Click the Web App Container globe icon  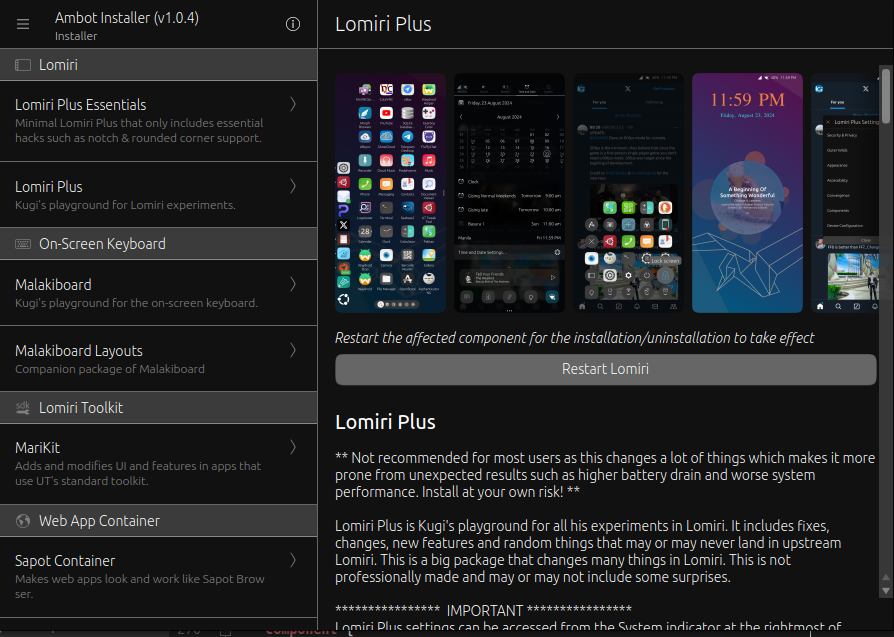tap(23, 521)
